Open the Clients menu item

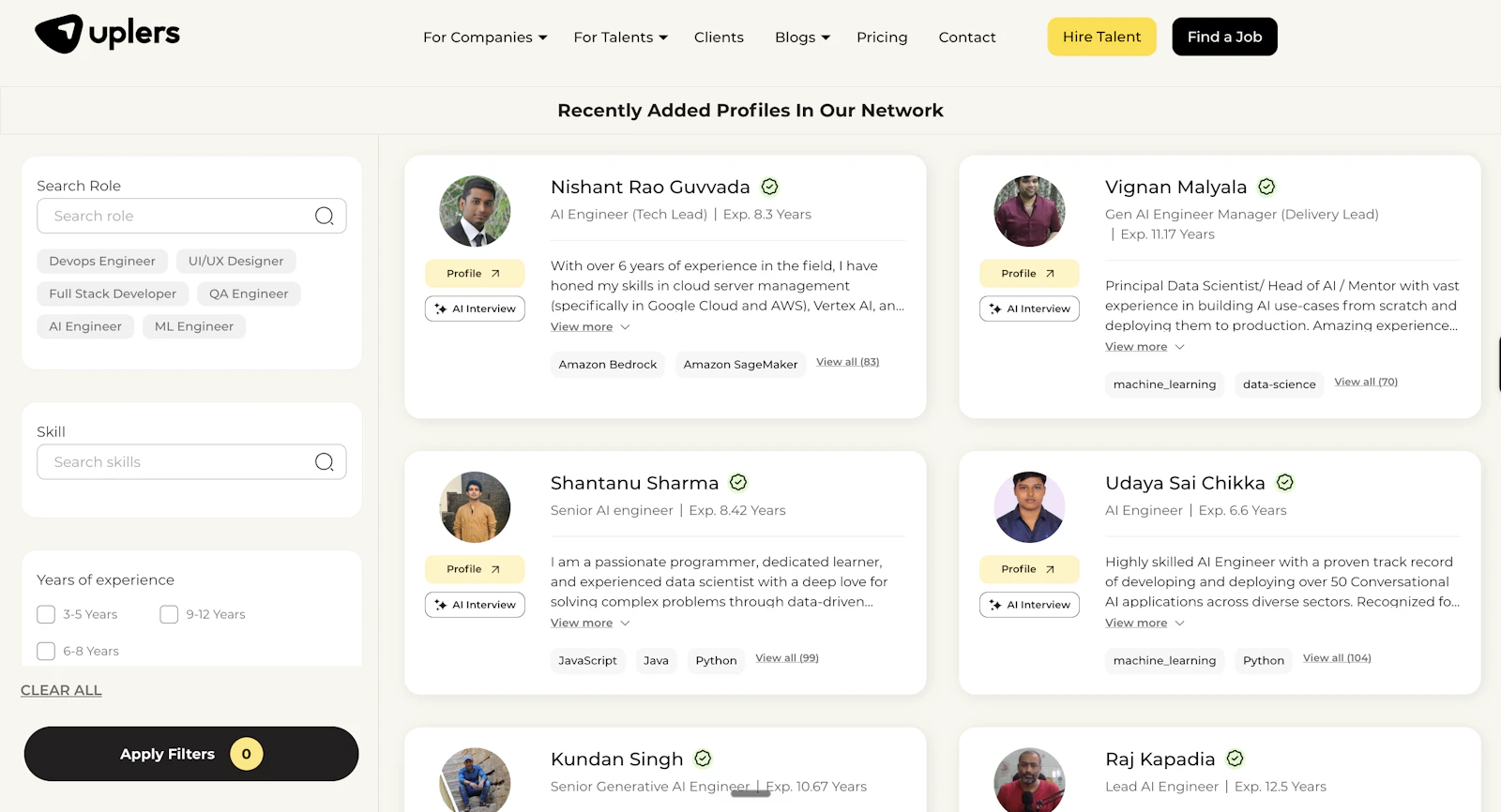[x=719, y=38]
